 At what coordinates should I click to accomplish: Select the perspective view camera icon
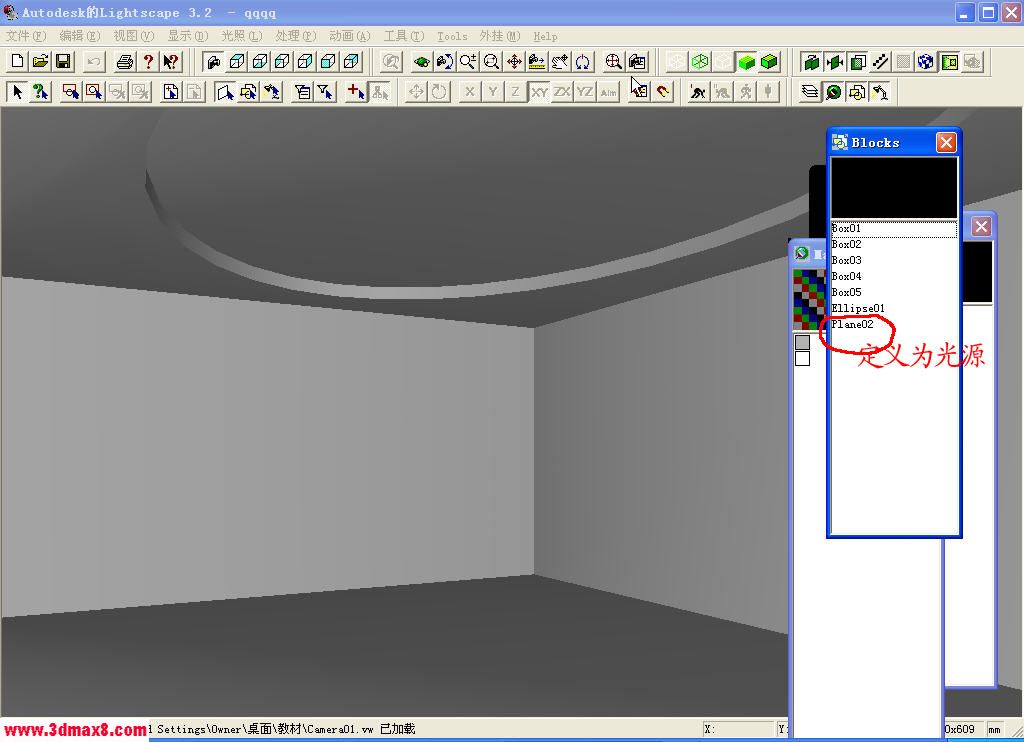[214, 61]
